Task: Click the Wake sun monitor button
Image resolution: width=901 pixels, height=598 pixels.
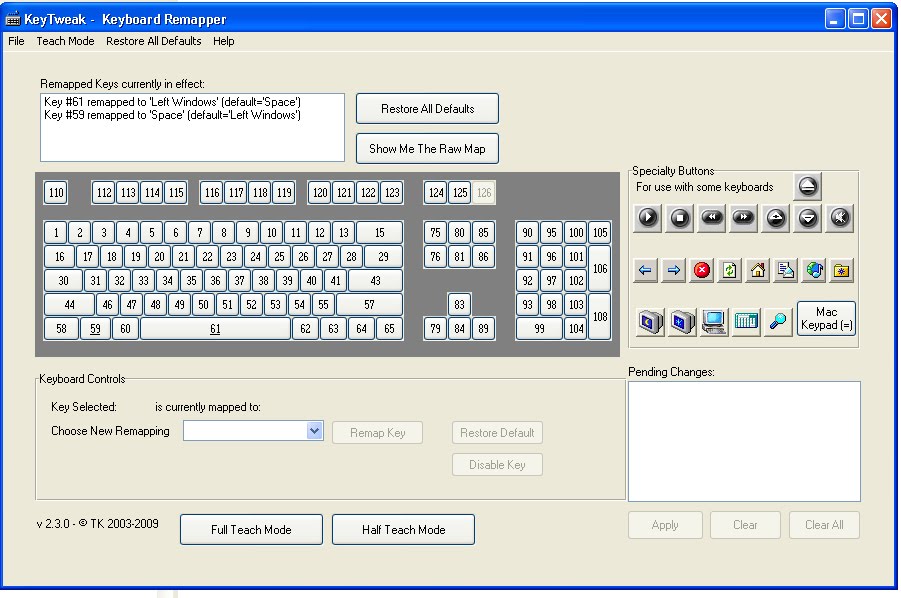Action: (682, 322)
